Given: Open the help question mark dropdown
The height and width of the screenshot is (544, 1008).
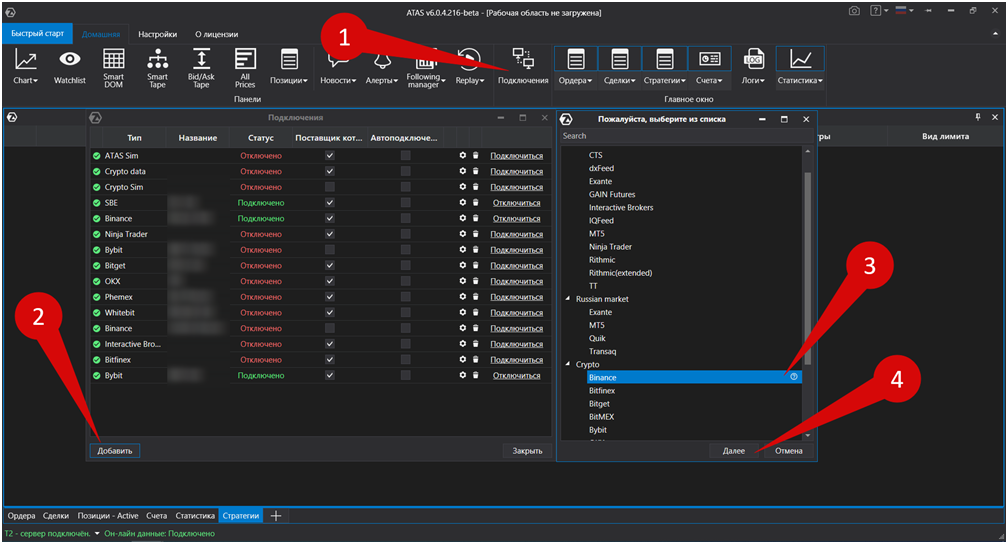Looking at the screenshot, I should [879, 11].
